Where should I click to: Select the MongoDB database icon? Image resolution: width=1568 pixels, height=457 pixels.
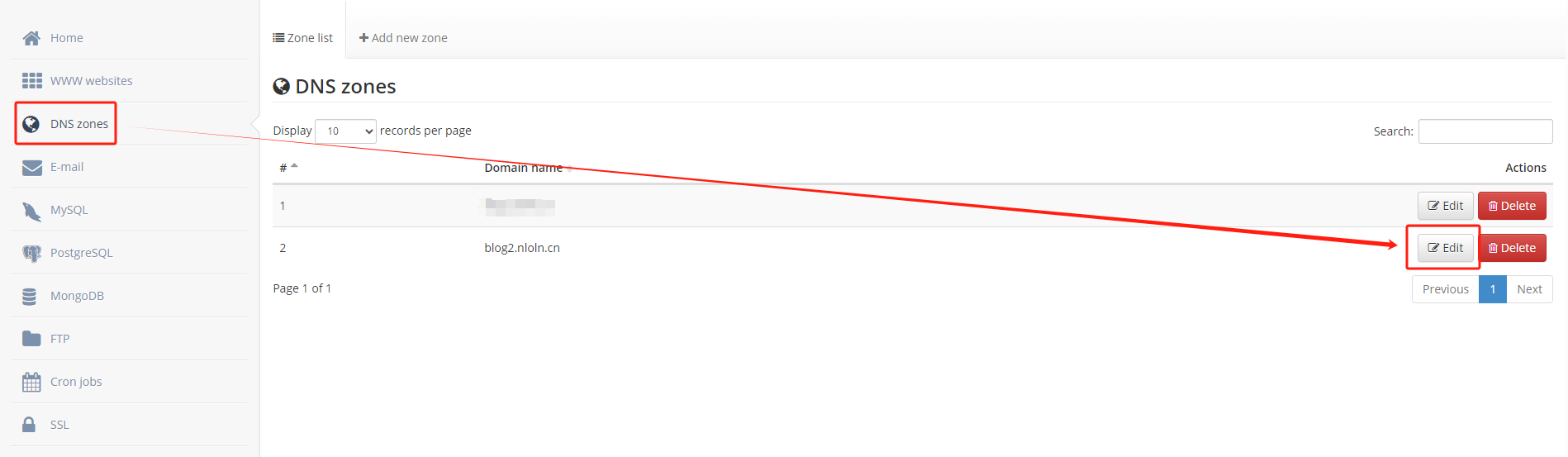pos(30,297)
